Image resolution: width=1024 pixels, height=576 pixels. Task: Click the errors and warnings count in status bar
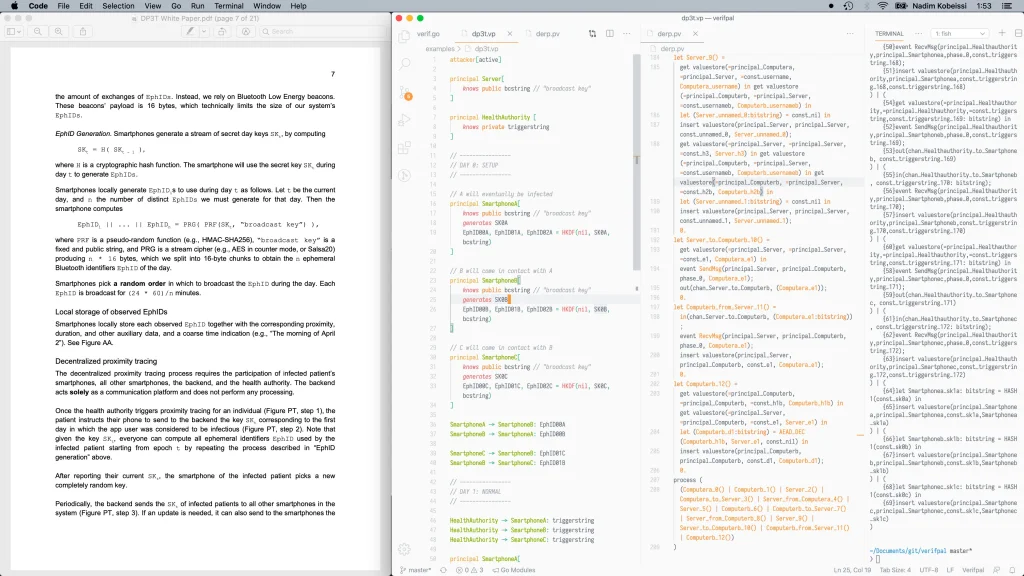pyautogui.click(x=470, y=570)
